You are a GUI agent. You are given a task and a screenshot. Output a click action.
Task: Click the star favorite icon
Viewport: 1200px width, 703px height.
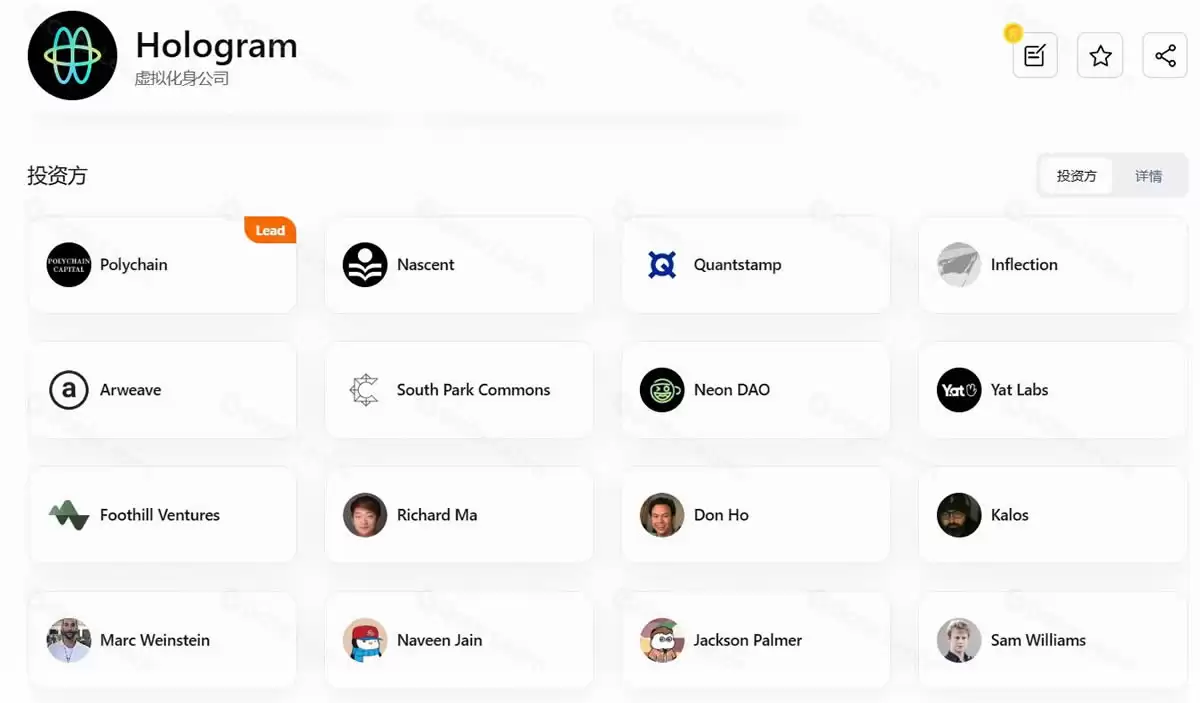click(1100, 56)
